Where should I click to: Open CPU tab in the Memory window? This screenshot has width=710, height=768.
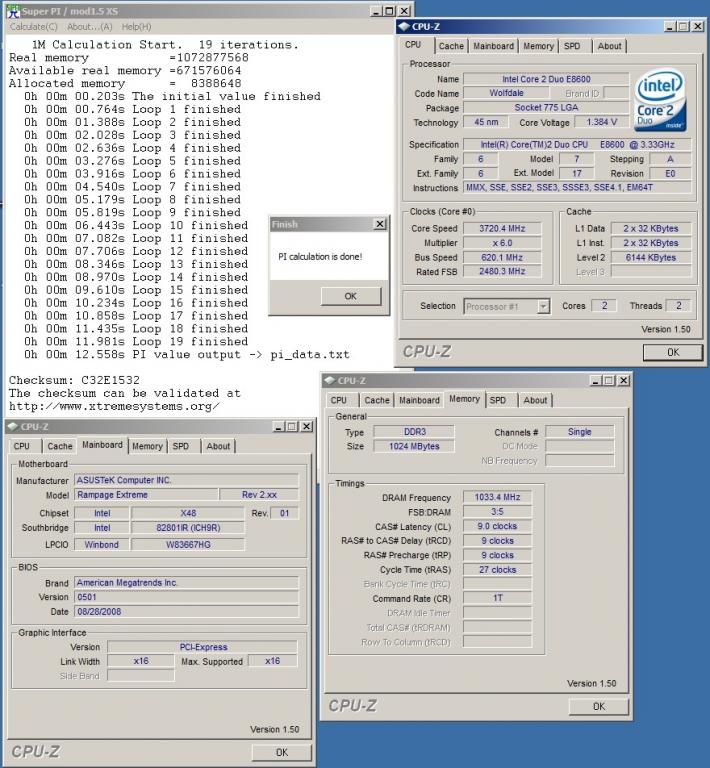(x=338, y=400)
